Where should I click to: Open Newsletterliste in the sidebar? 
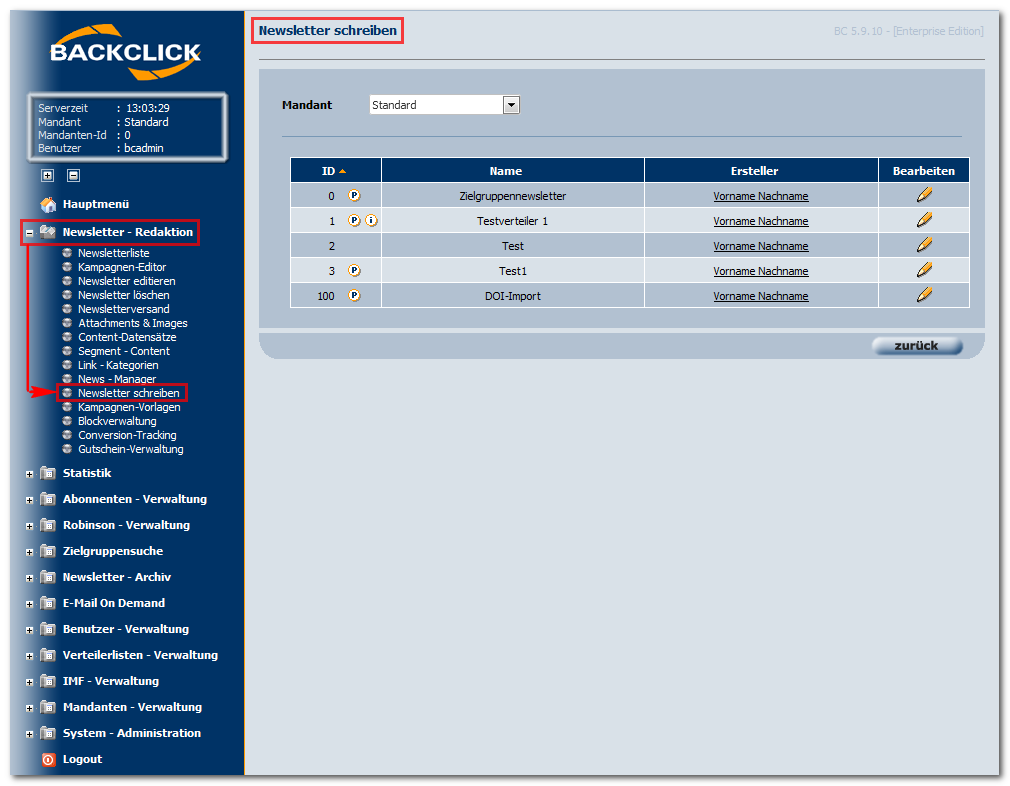[x=113, y=253]
